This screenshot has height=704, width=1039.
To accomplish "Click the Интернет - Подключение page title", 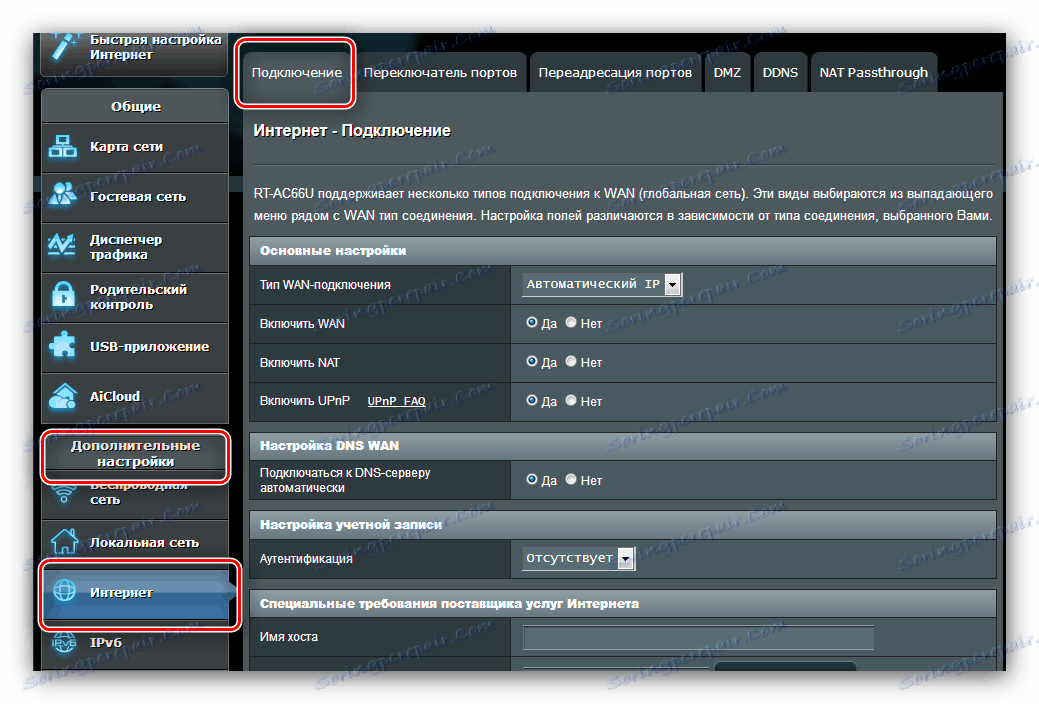I will coord(352,131).
